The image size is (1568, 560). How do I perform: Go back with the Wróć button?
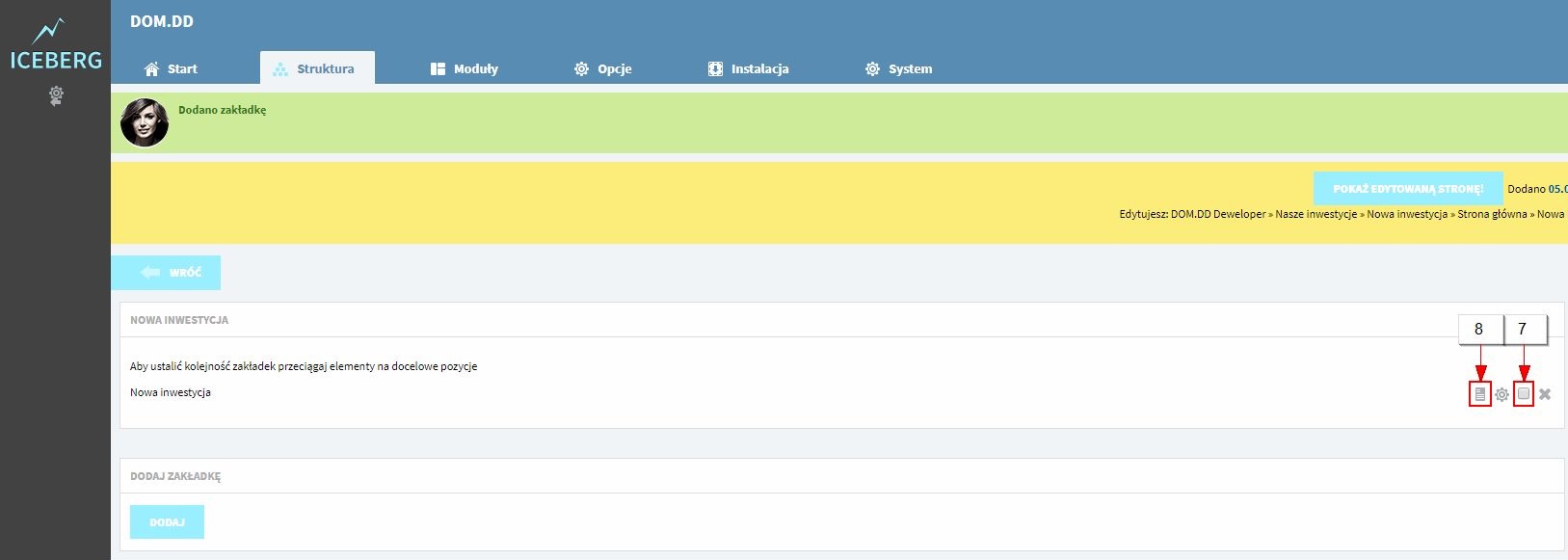coord(166,273)
